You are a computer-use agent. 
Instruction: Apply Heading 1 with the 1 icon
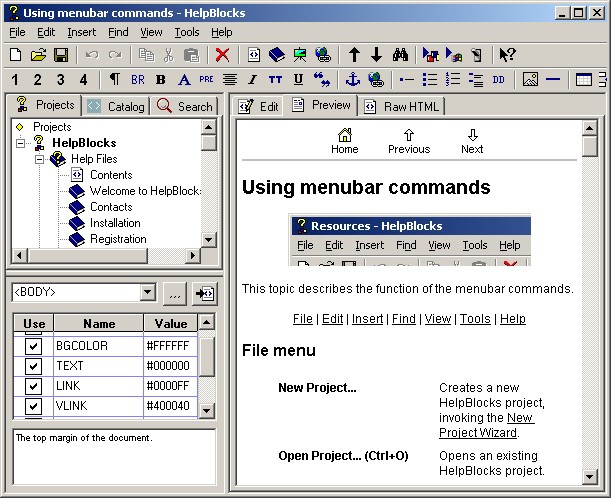tap(15, 80)
